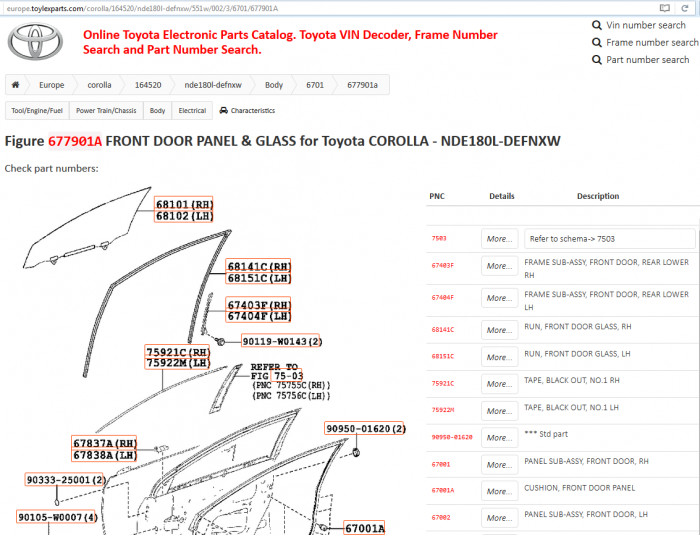Click the home icon in breadcrumb
Image resolution: width=700 pixels, height=535 pixels.
coord(16,85)
